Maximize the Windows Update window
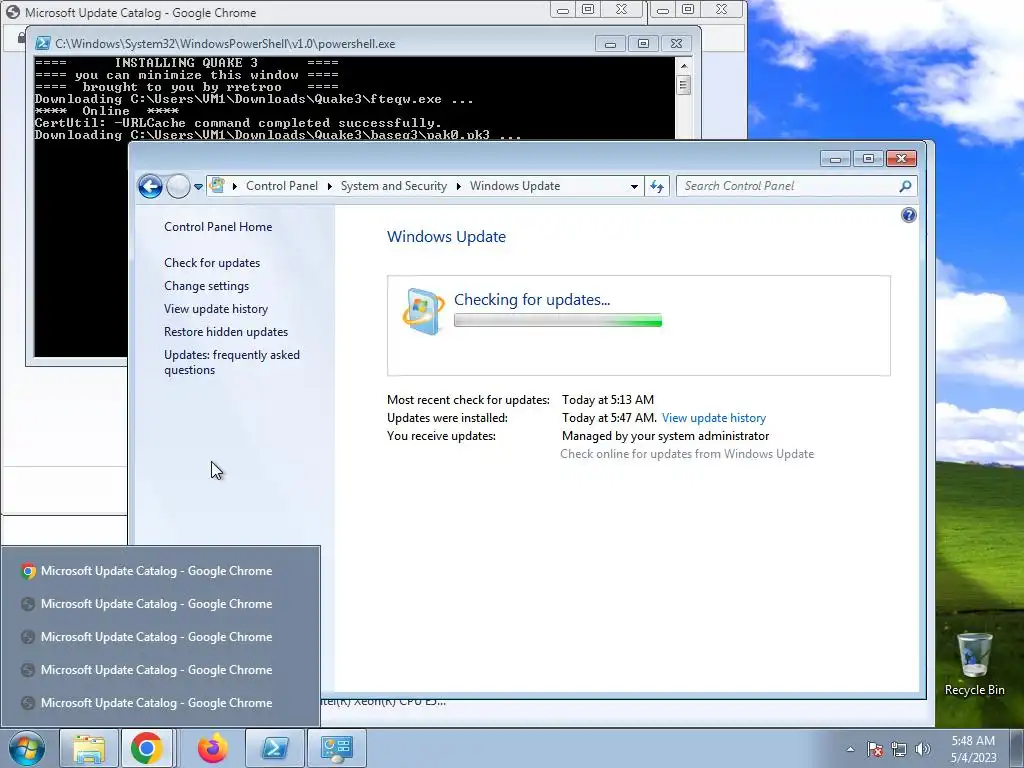Image resolution: width=1024 pixels, height=768 pixels. (x=868, y=159)
